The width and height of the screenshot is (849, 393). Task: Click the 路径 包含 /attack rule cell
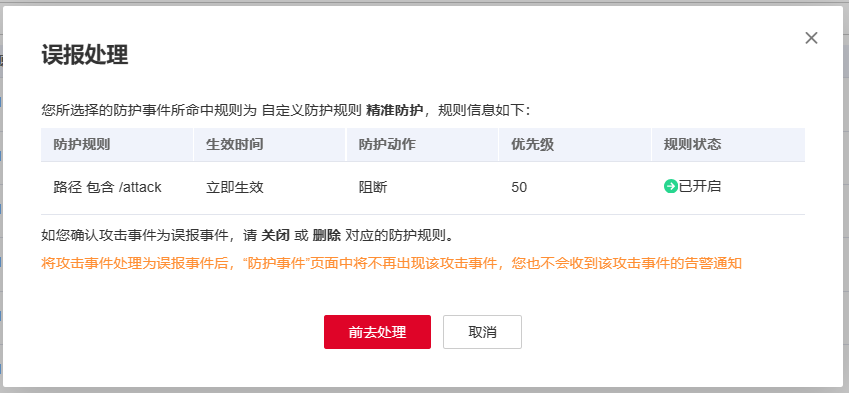tap(107, 187)
